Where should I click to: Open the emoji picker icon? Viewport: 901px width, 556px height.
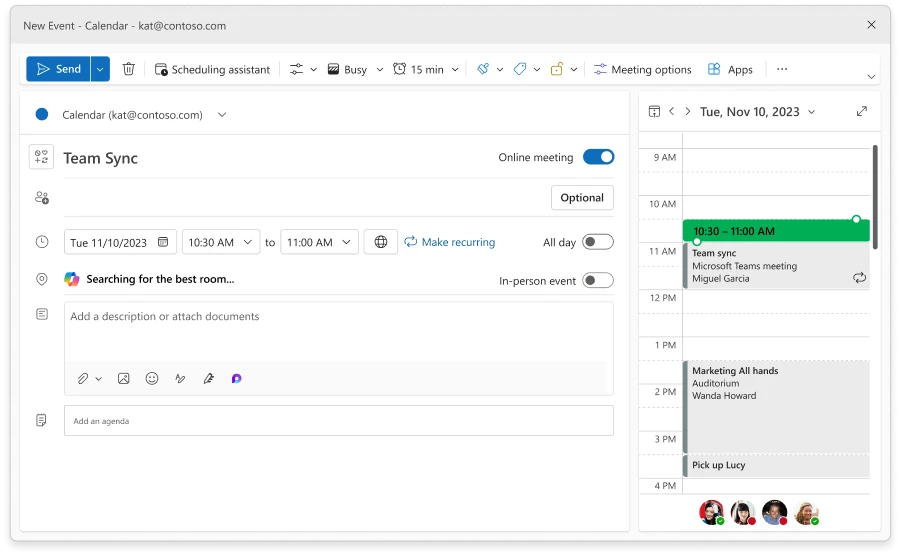coord(152,379)
